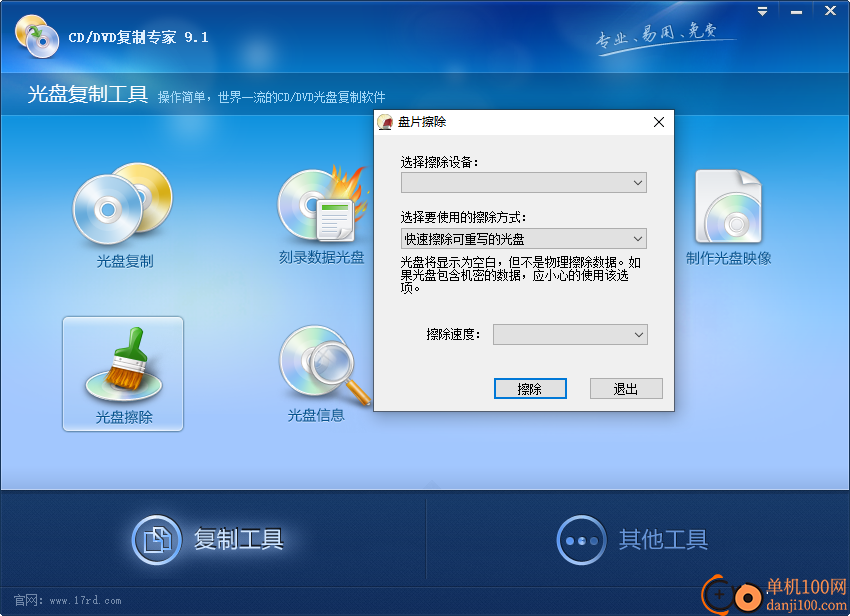The height and width of the screenshot is (616, 850).
Task: Open the 快速擦除可重写的光盘 method dropdown
Action: [524, 239]
